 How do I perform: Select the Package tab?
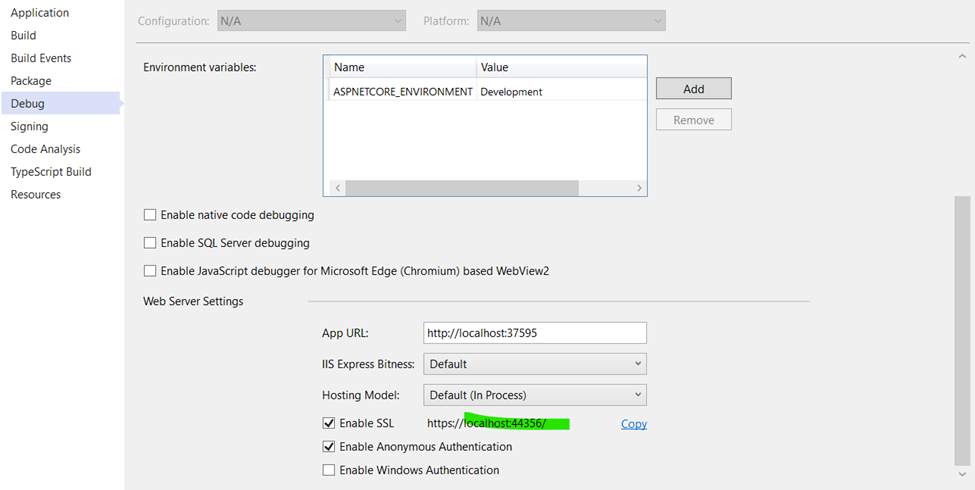coord(31,81)
